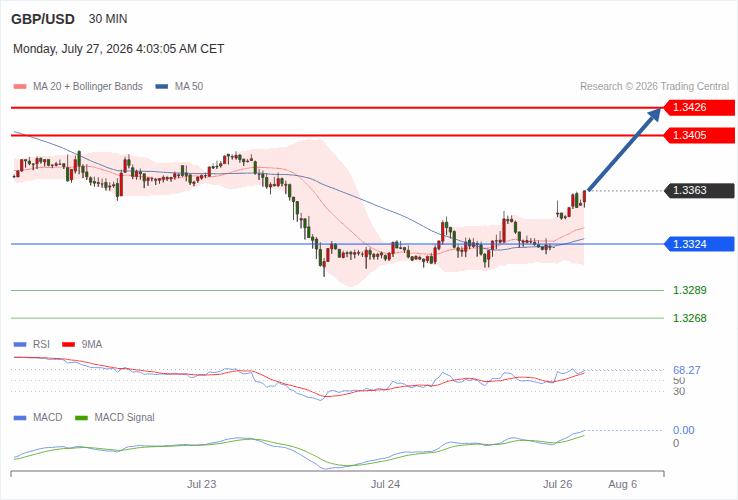Click the 1.3289 green support label
Viewport: 738px width, 500px height.
point(690,290)
